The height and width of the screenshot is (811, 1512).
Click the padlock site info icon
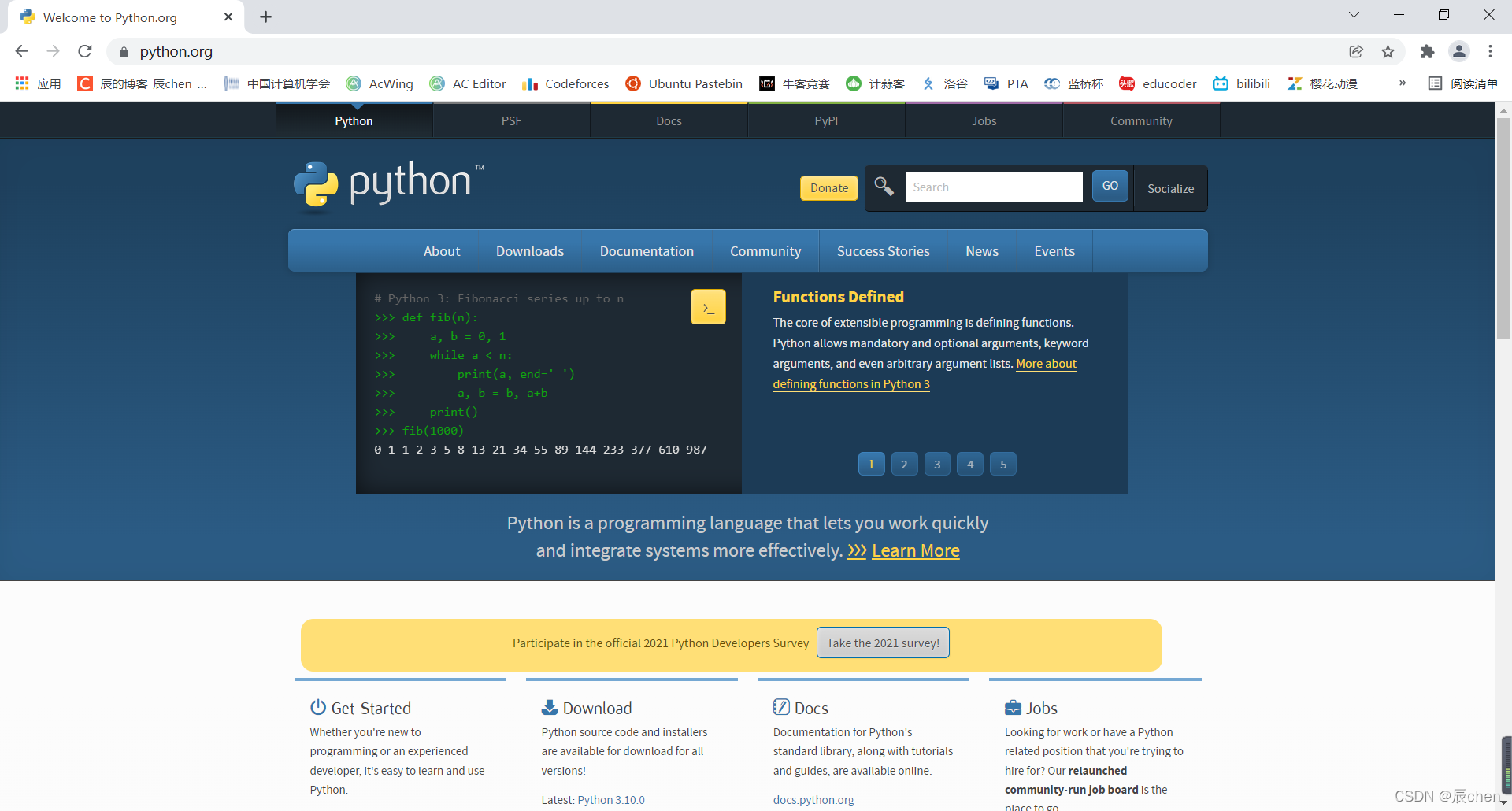[123, 52]
